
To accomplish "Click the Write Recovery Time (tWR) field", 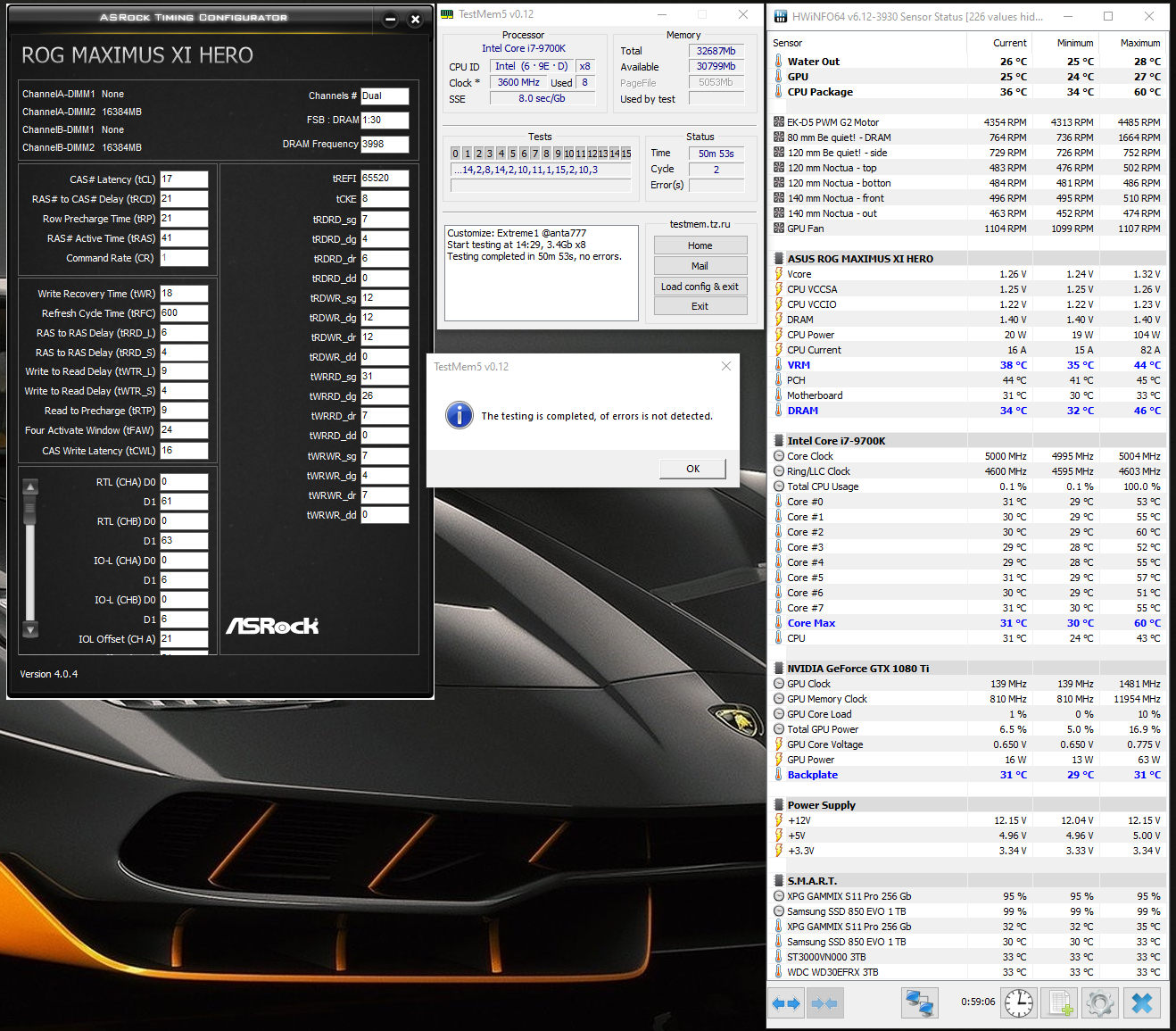I will pos(184,294).
